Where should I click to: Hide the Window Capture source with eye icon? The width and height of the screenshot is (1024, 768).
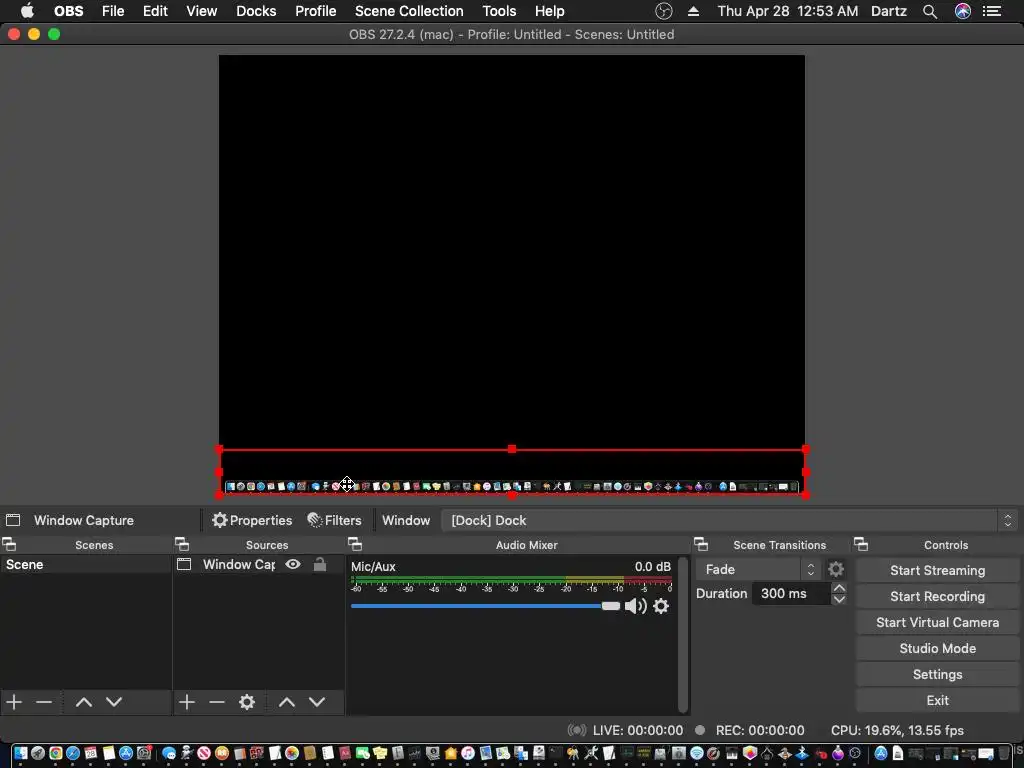click(x=293, y=564)
